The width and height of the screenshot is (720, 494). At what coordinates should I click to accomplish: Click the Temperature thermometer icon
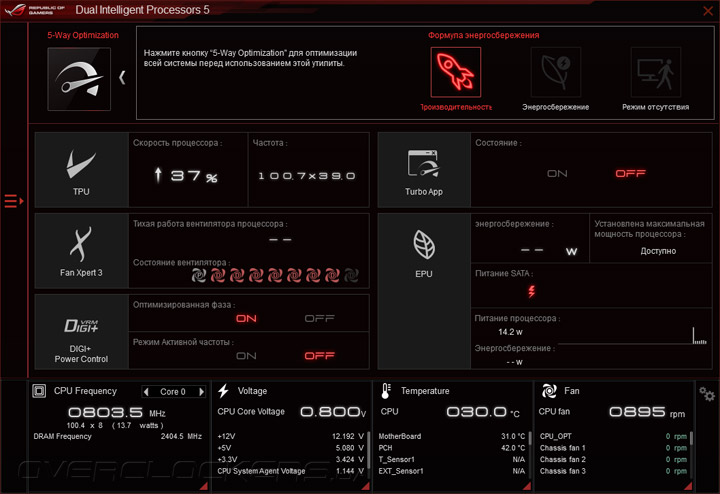click(386, 391)
